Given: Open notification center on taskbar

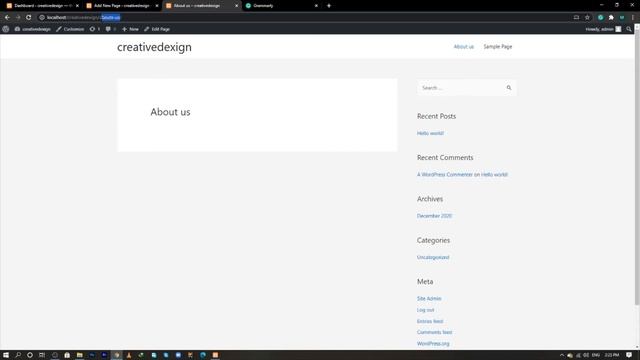Looking at the screenshot, I should (629, 355).
